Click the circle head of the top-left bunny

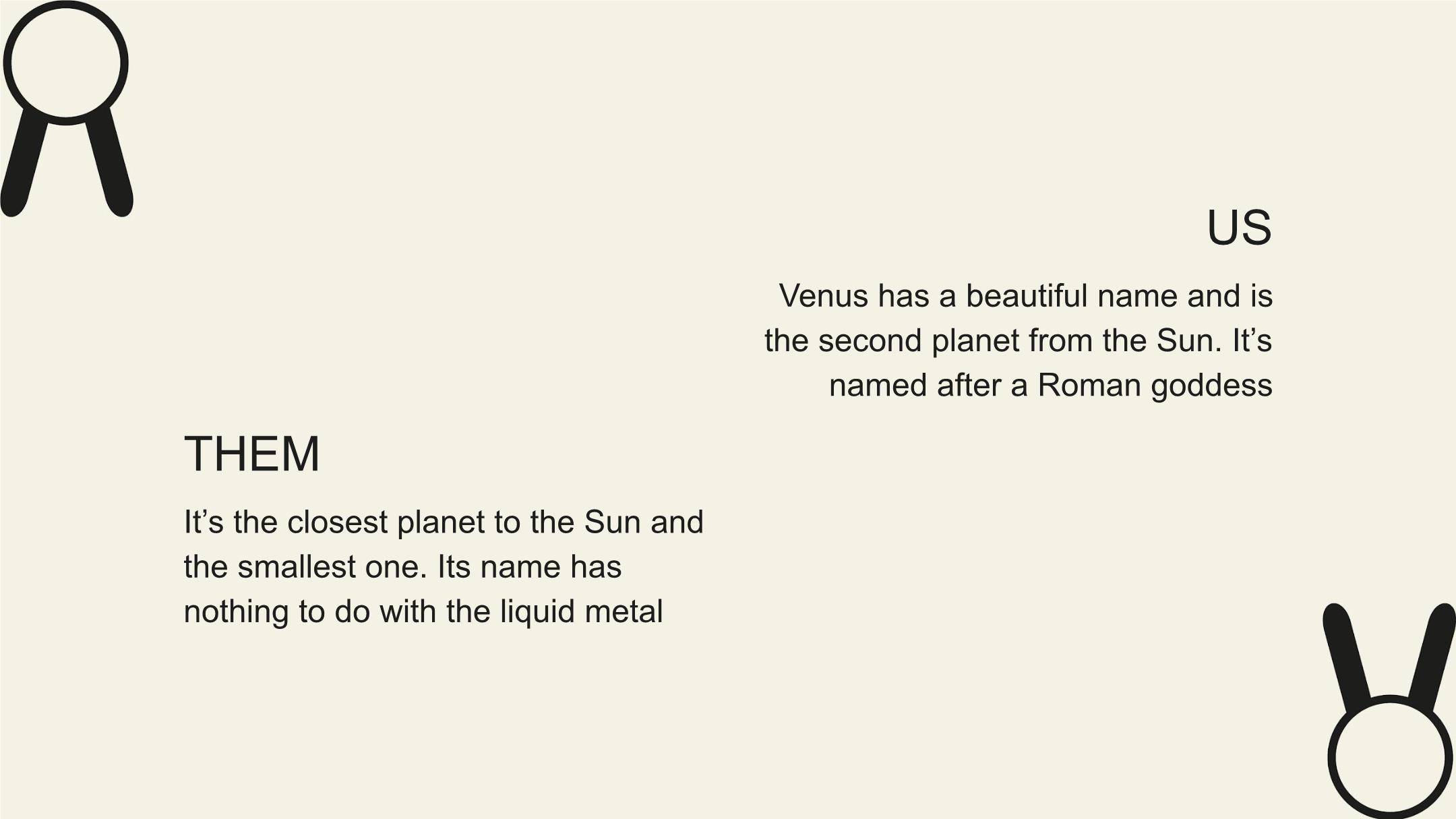coord(65,63)
